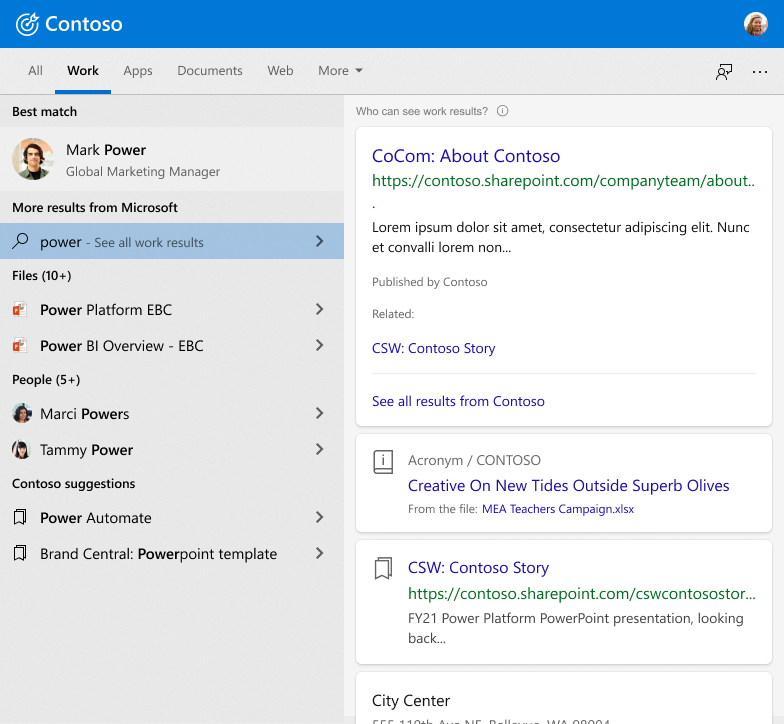Switch to the All tab
This screenshot has height=724, width=784.
[x=35, y=70]
